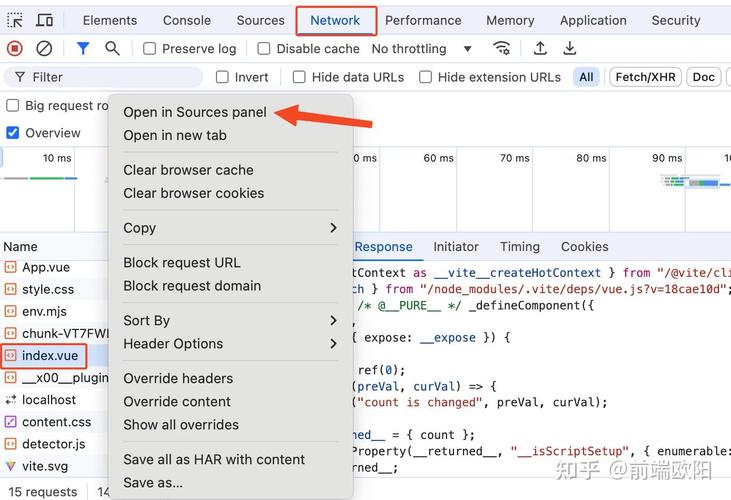Image resolution: width=731 pixels, height=500 pixels.
Task: Expand the Sort By submenu
Action: pos(230,320)
